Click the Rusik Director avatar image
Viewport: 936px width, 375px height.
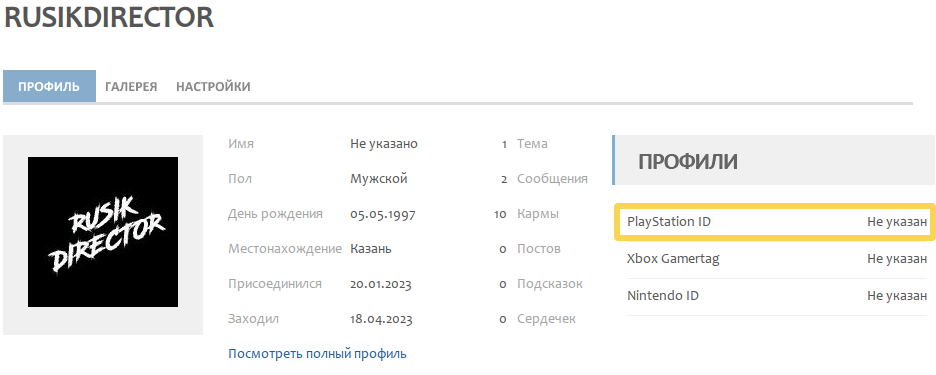[103, 232]
